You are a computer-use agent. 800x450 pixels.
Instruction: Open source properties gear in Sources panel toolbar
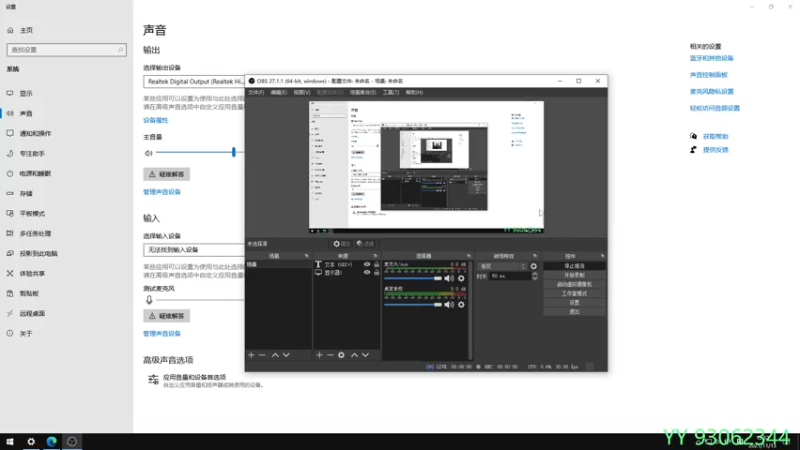[341, 355]
